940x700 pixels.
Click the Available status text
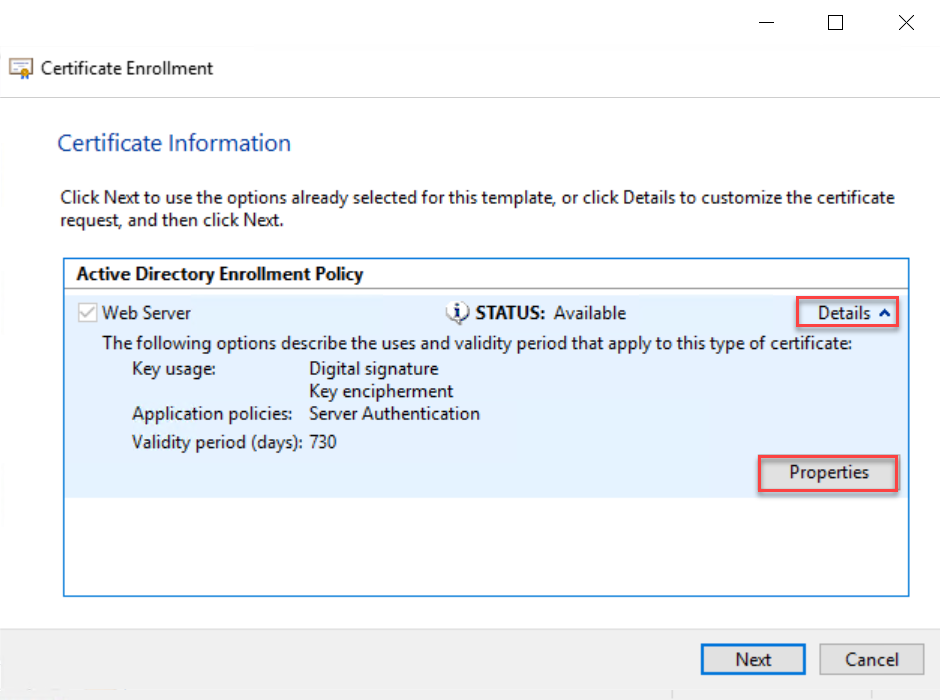[589, 313]
